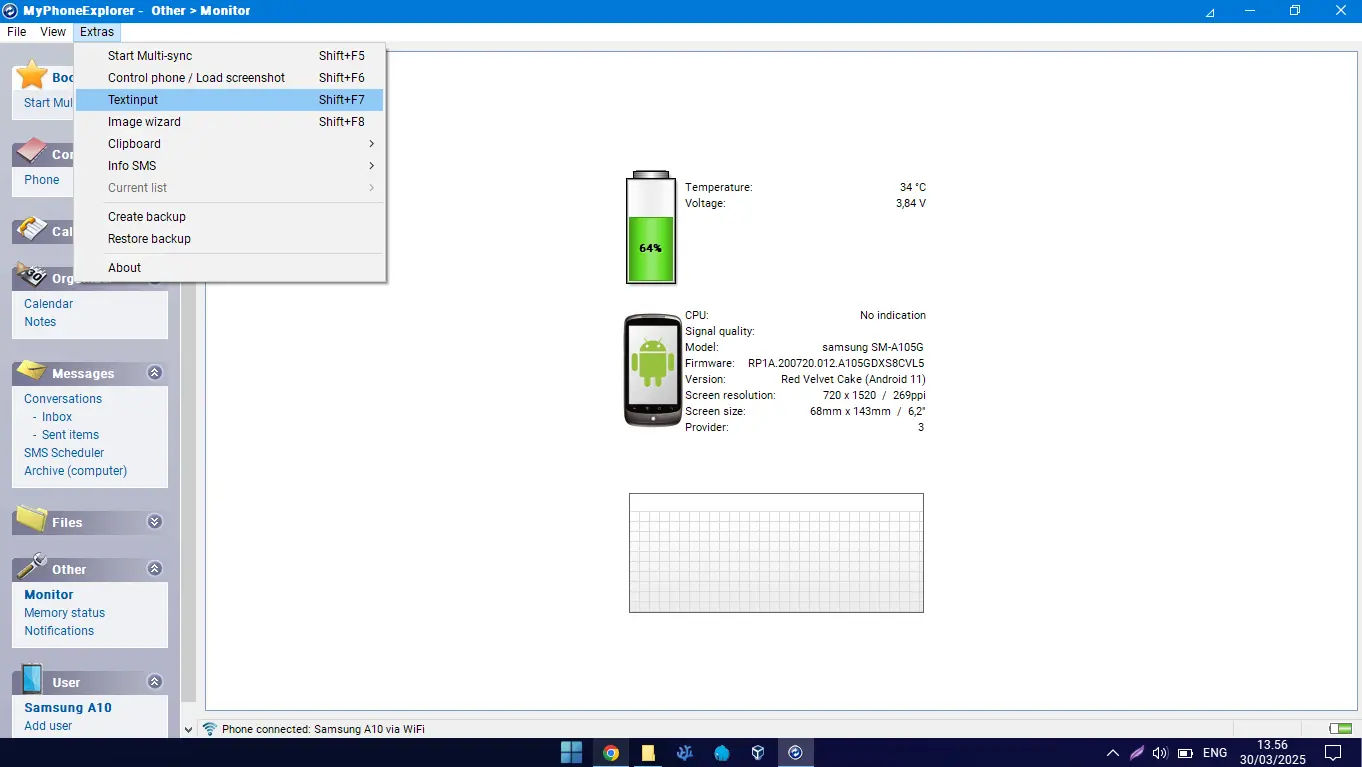Choose Start Multi-sync from Extras menu
This screenshot has height=767, width=1362.
click(229, 56)
